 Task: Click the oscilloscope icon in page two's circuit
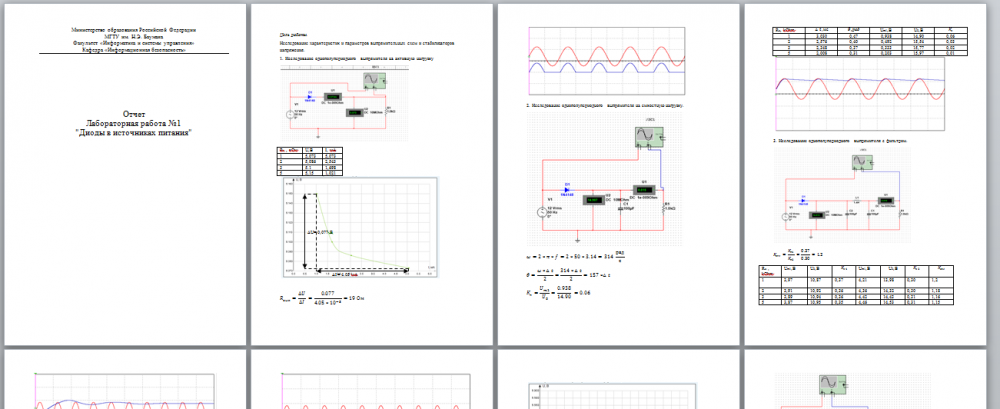pyautogui.click(x=374, y=80)
